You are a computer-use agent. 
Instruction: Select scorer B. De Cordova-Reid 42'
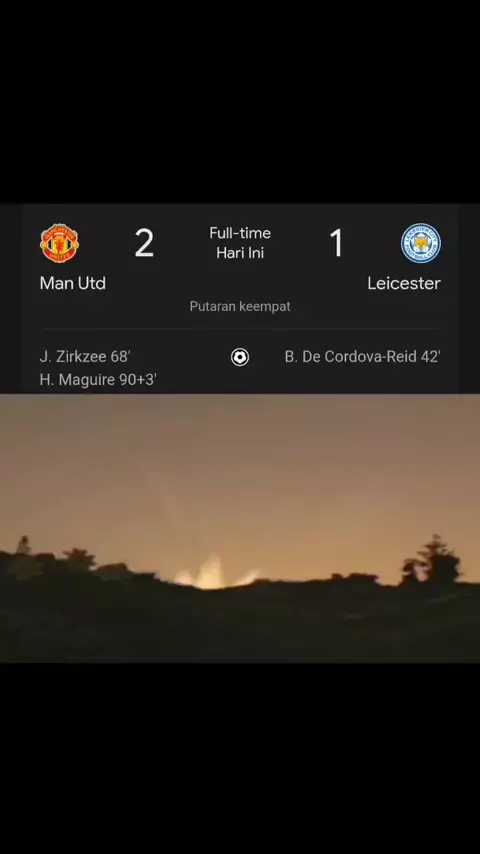pos(362,357)
